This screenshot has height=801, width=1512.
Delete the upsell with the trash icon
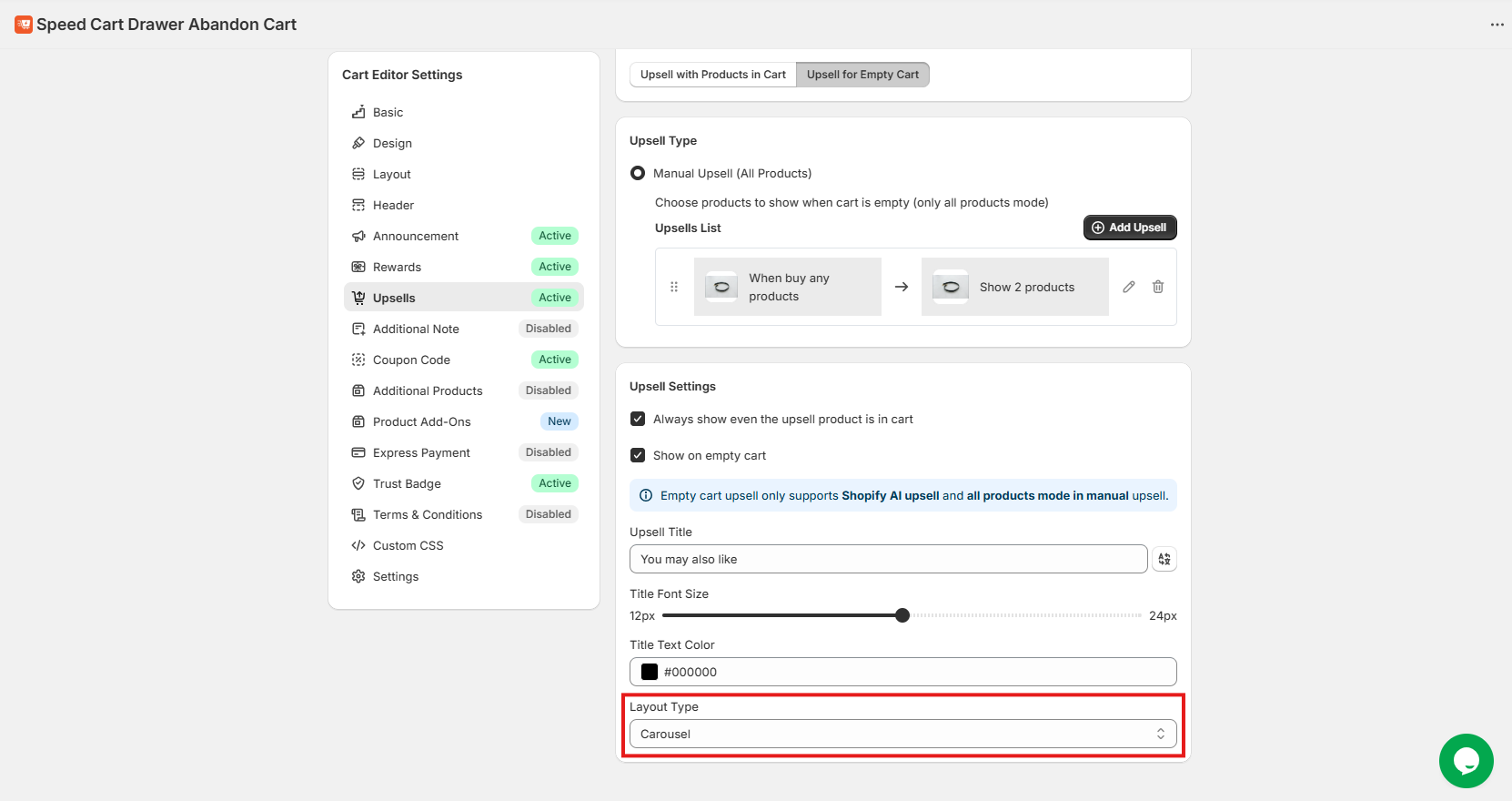[1158, 287]
